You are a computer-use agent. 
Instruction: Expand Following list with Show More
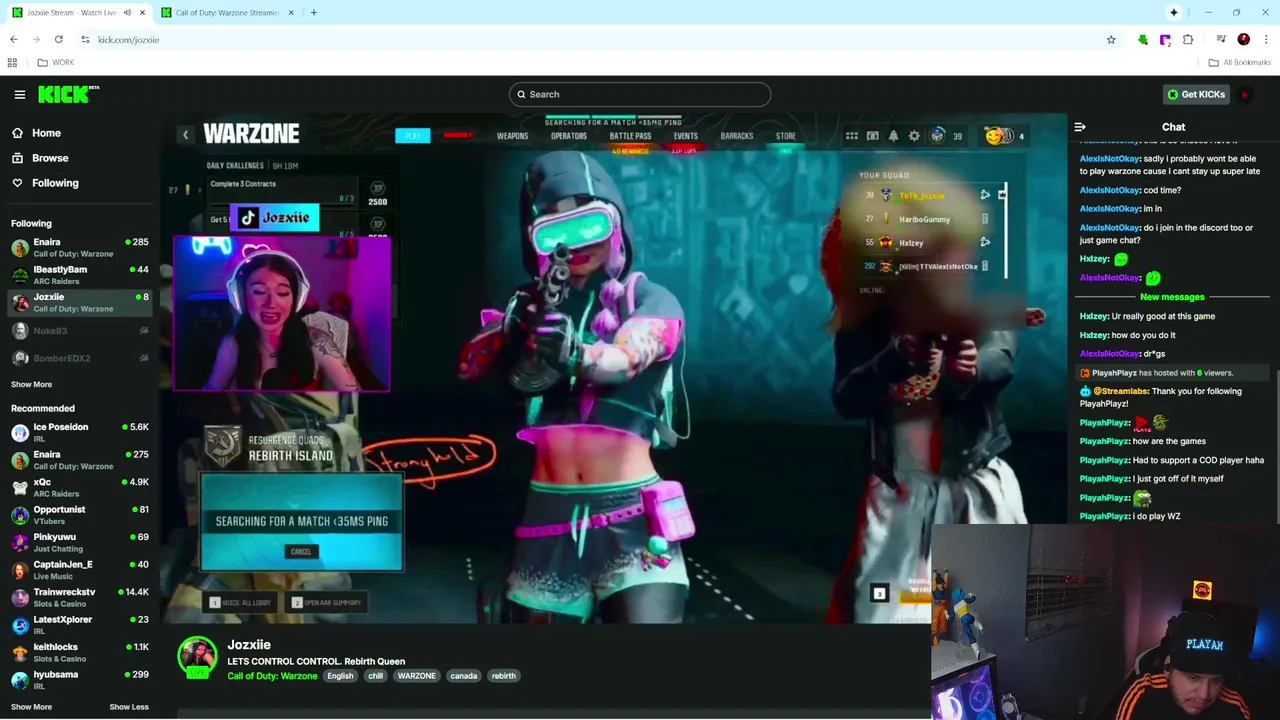pos(31,384)
